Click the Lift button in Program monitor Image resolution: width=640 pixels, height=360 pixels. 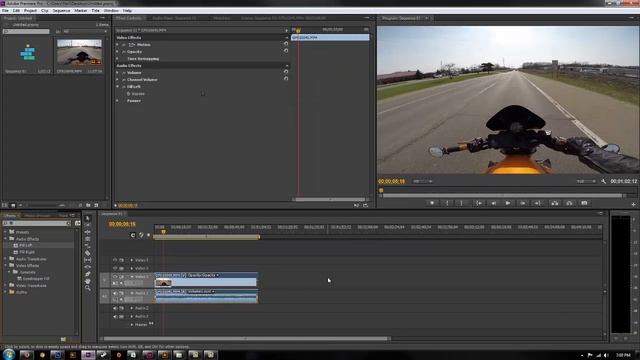[x=554, y=203]
